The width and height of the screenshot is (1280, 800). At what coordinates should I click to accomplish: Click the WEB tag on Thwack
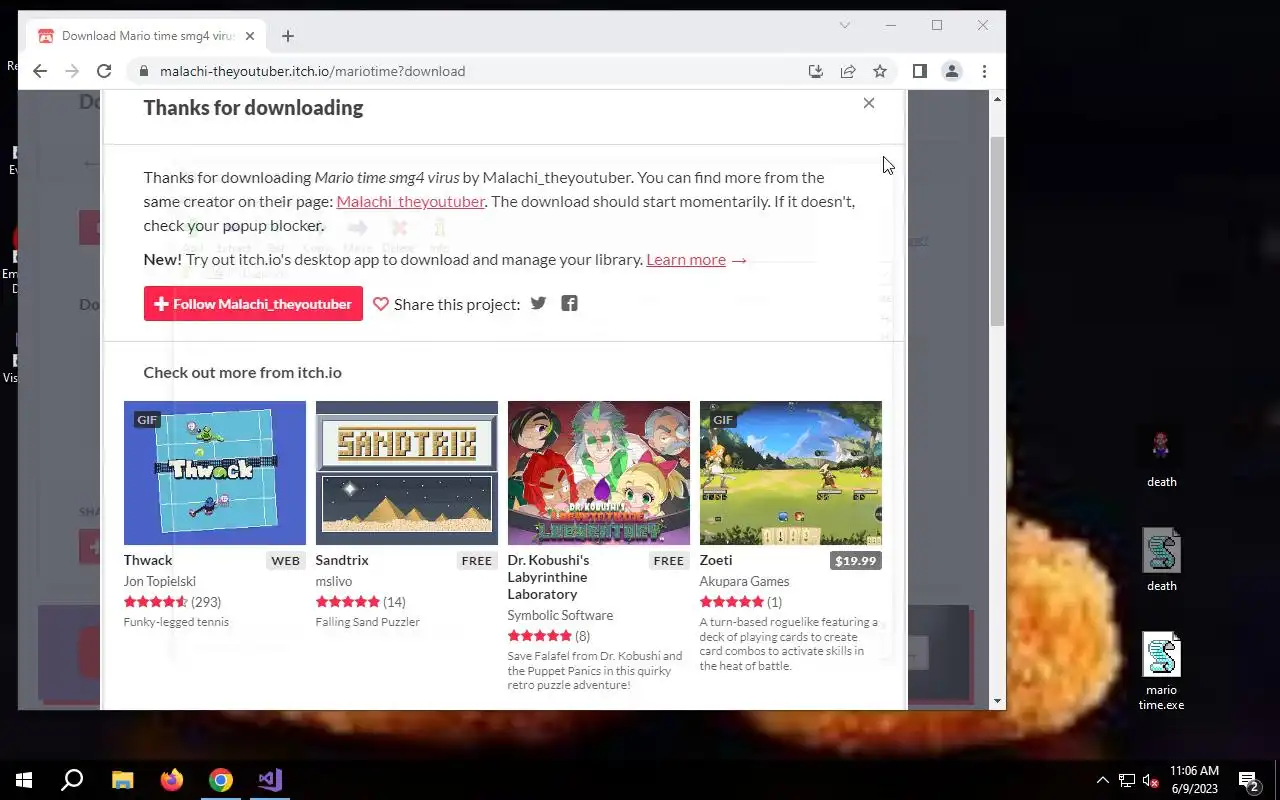285,560
